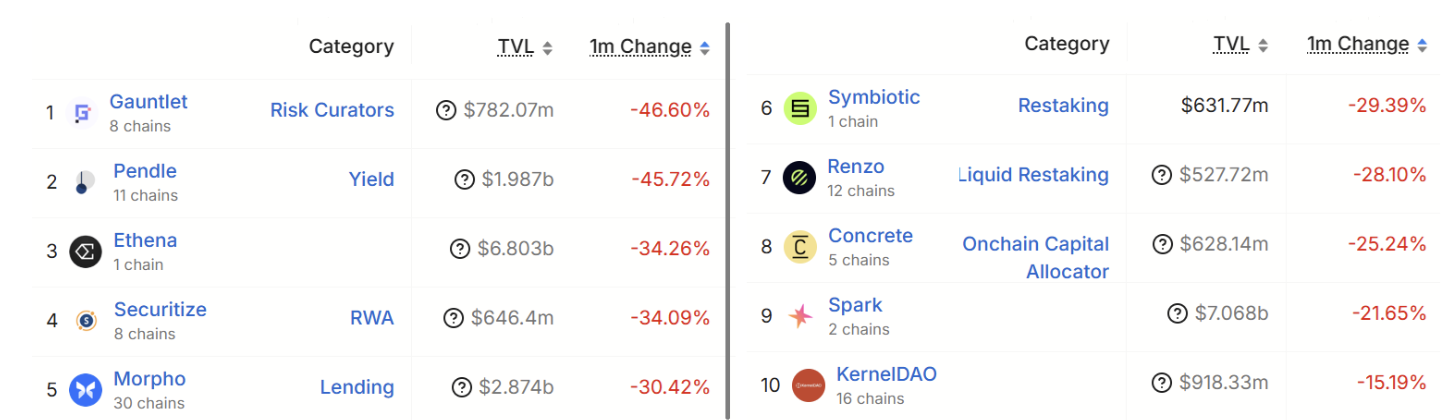
Task: Sort right table by 1m Change
Action: tap(1366, 44)
